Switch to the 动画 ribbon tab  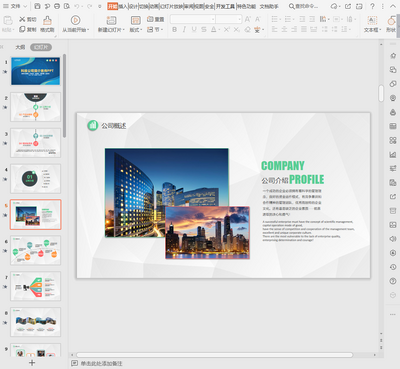pos(154,6)
